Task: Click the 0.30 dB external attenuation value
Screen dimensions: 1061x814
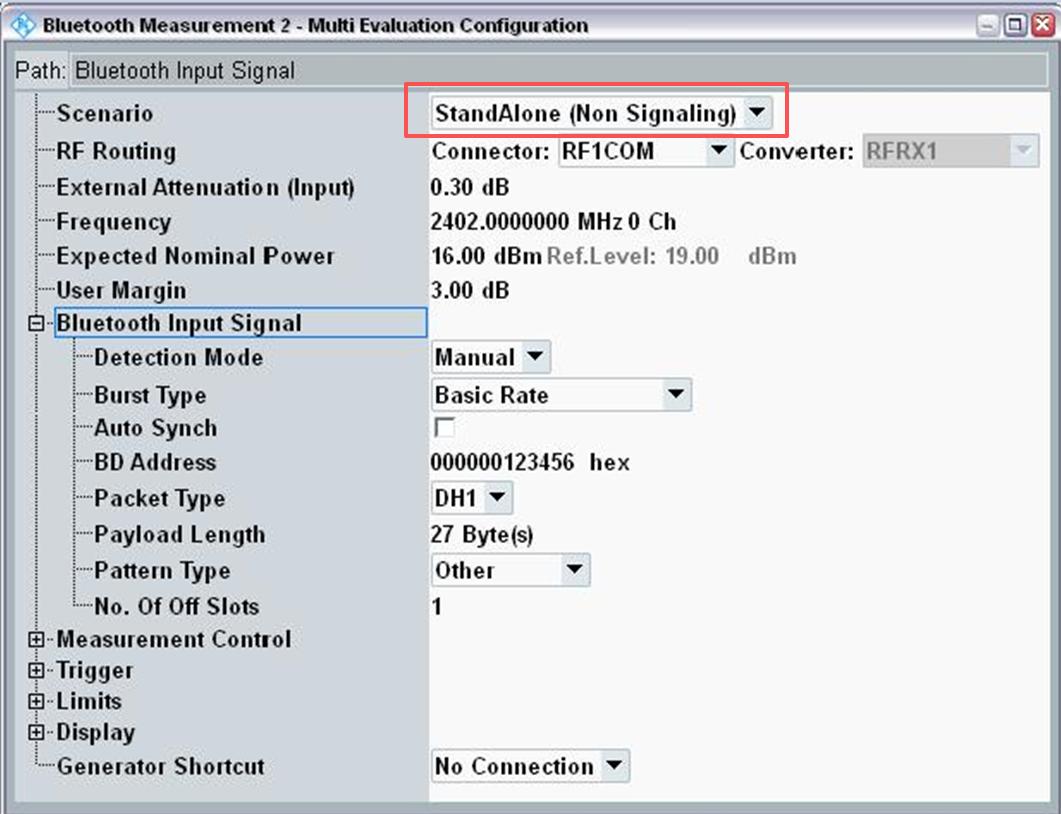Action: 470,187
